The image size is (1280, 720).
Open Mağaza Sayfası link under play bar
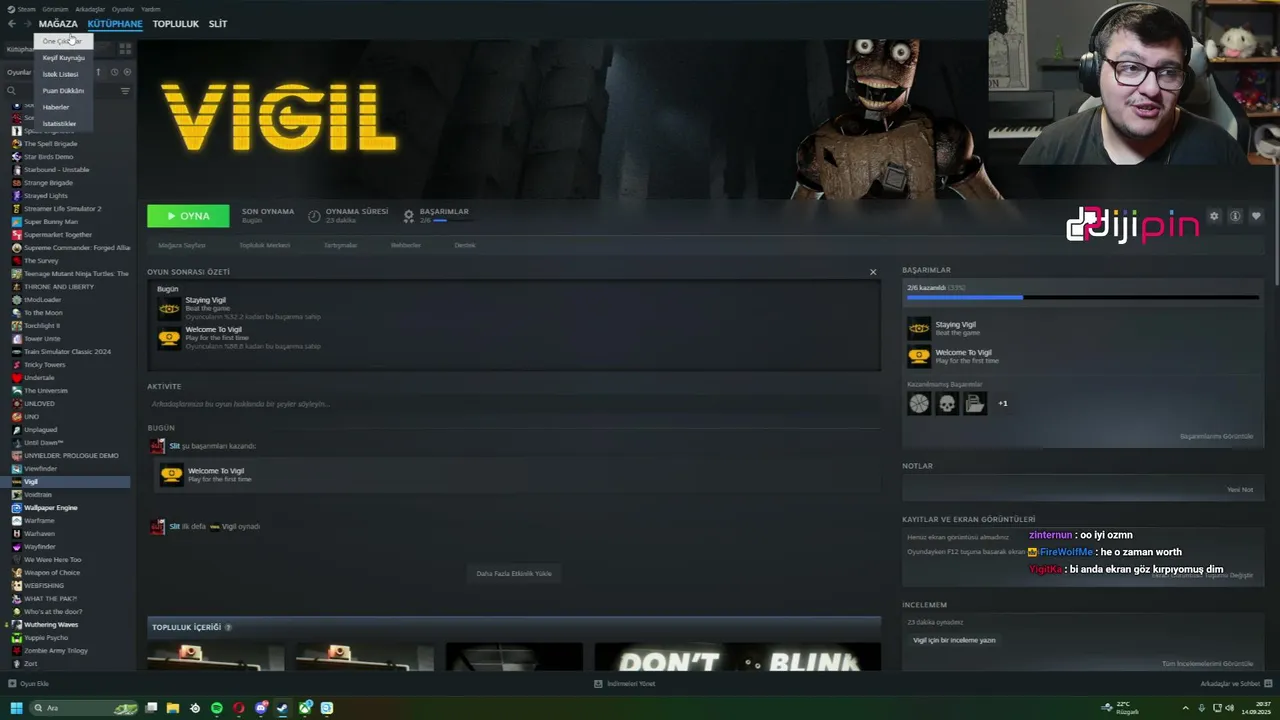click(182, 245)
